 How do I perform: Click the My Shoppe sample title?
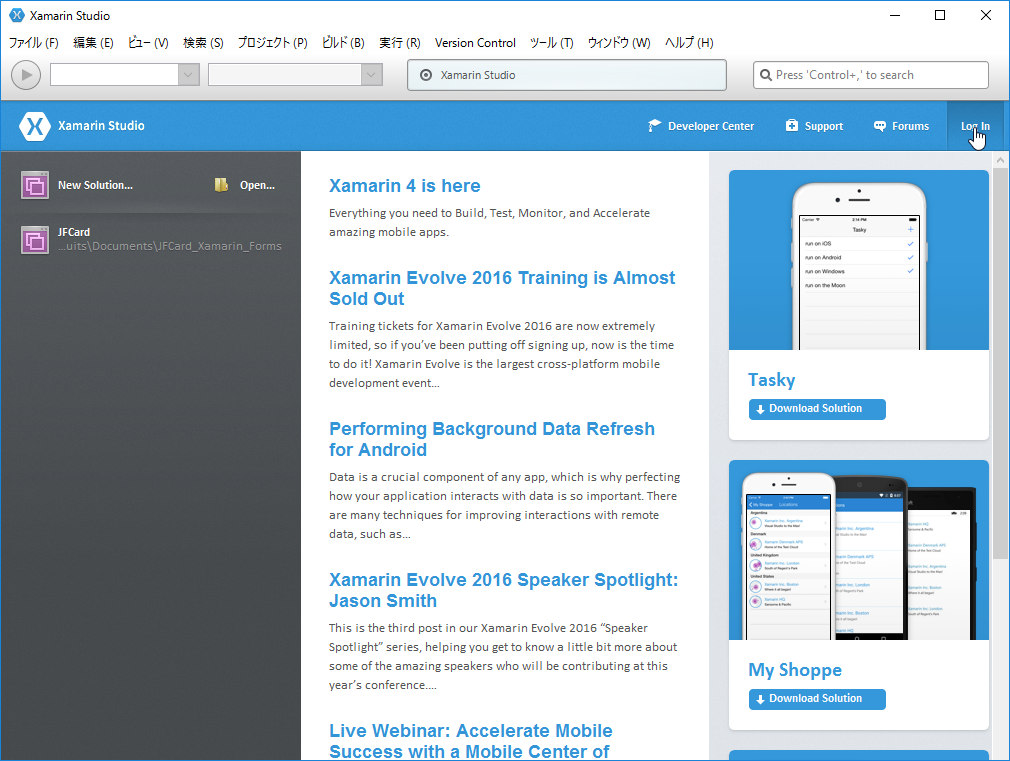pos(795,670)
